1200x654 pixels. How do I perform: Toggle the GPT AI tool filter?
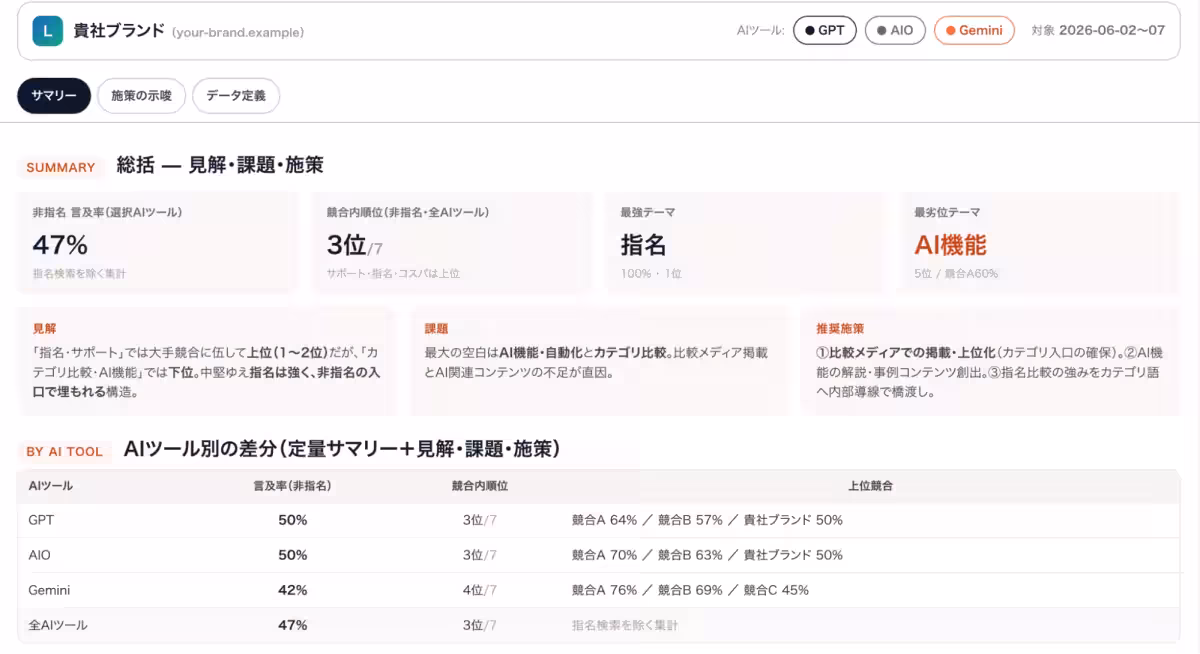click(x=825, y=30)
